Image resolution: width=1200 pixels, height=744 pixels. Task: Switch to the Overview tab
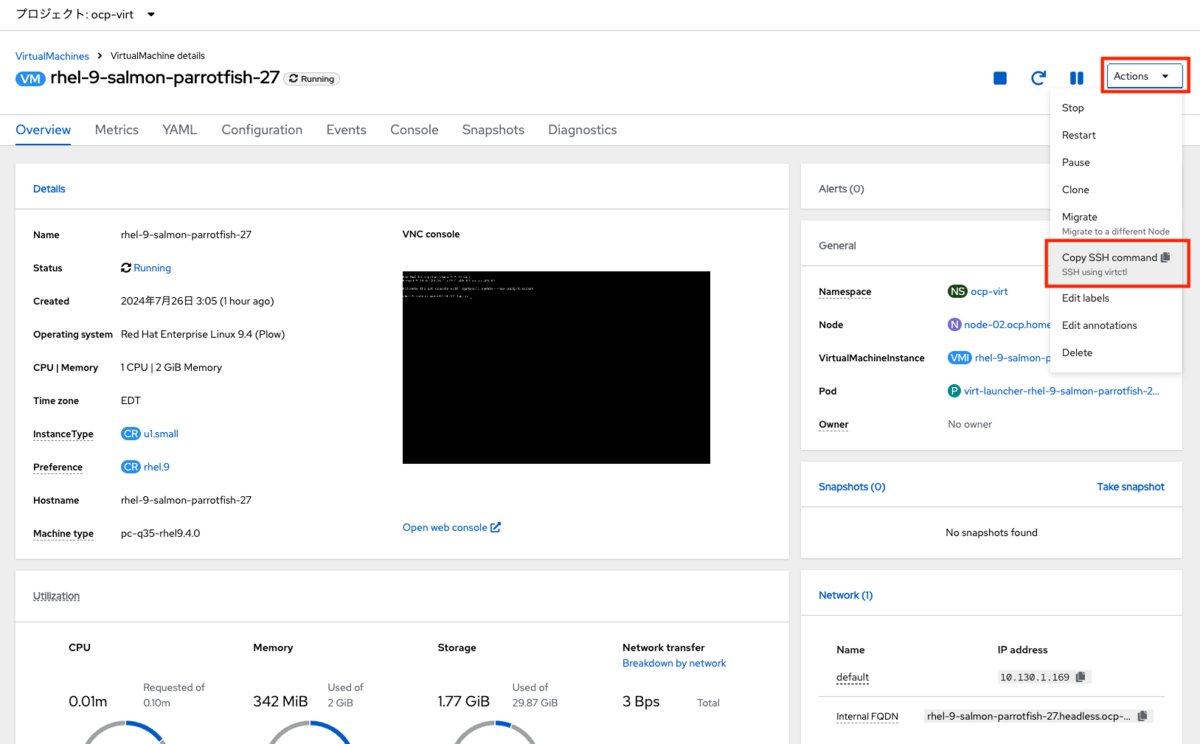(43, 130)
